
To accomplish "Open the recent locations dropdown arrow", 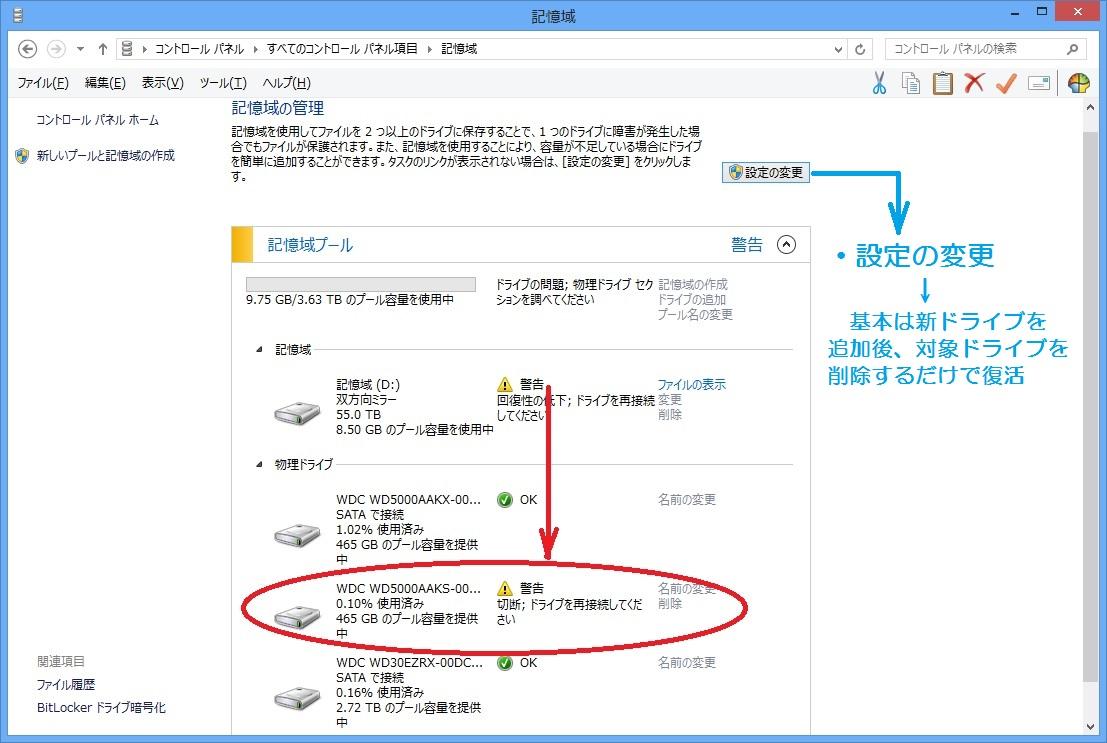I will click(x=80, y=49).
